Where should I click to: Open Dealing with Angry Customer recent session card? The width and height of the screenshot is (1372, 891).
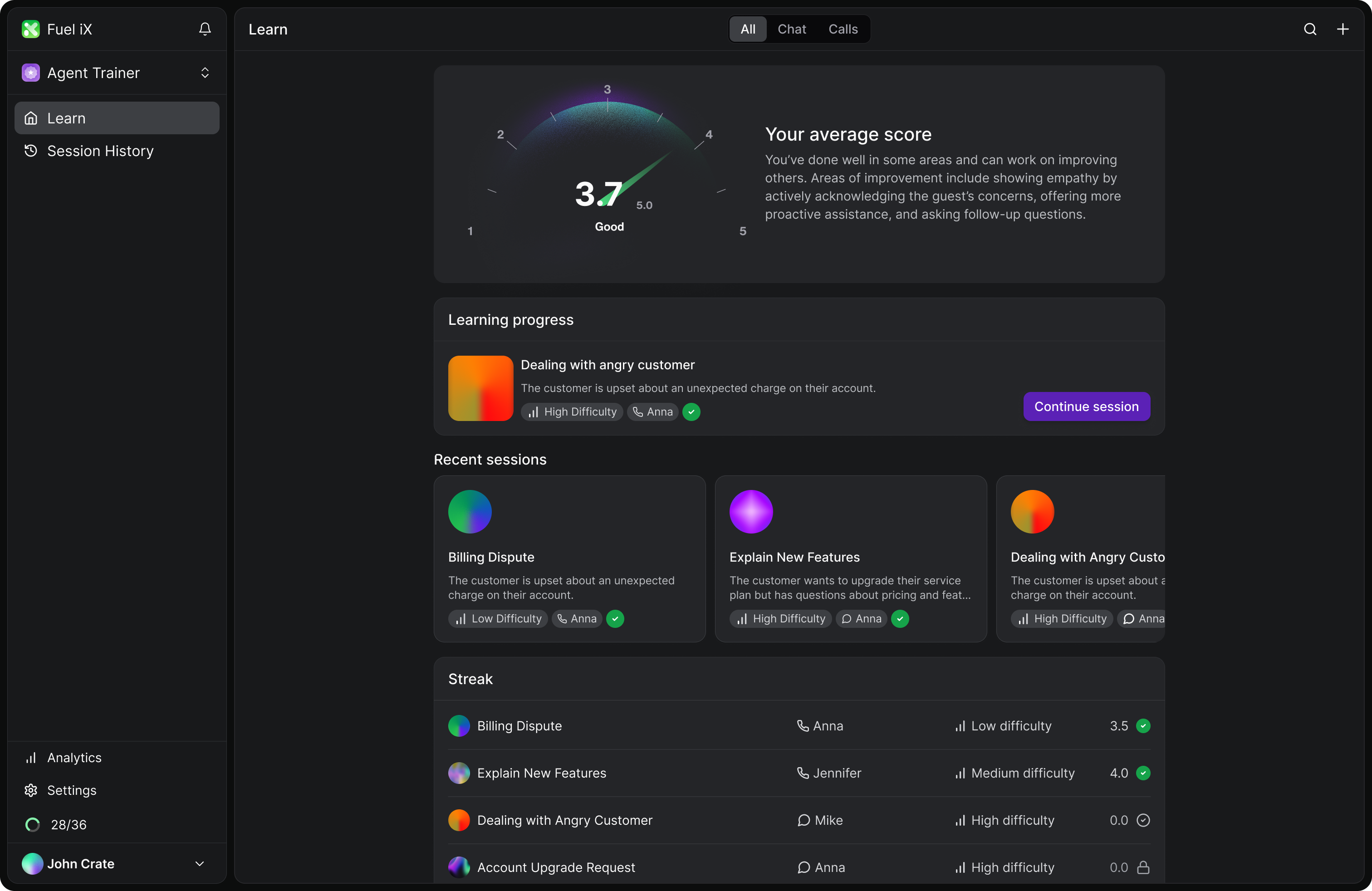[x=1081, y=558]
